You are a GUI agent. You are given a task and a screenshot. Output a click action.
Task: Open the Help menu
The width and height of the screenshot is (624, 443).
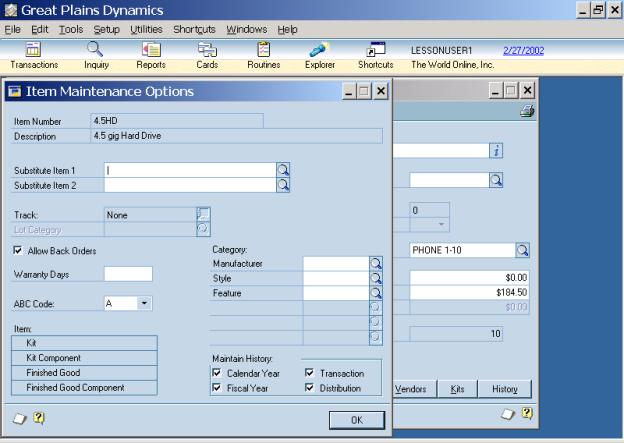pos(287,29)
